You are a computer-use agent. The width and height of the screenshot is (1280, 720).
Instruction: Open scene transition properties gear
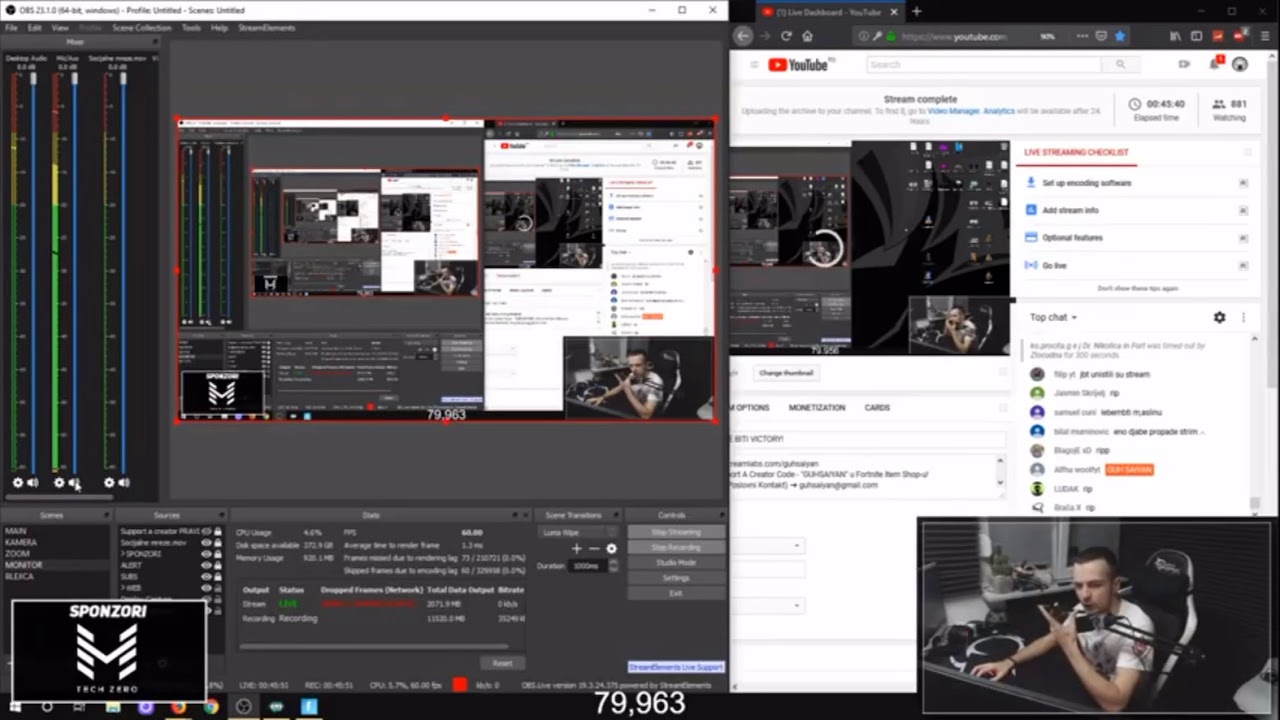pos(611,548)
